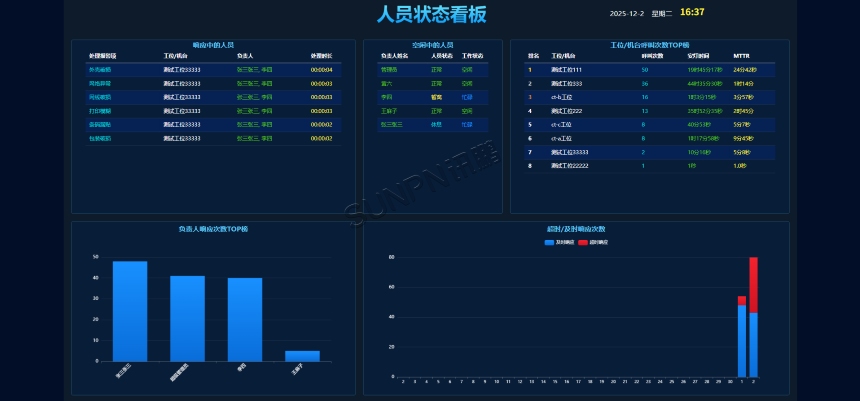Click the red segment of the tallest stacked bar
860x401 pixels.
pos(753,285)
